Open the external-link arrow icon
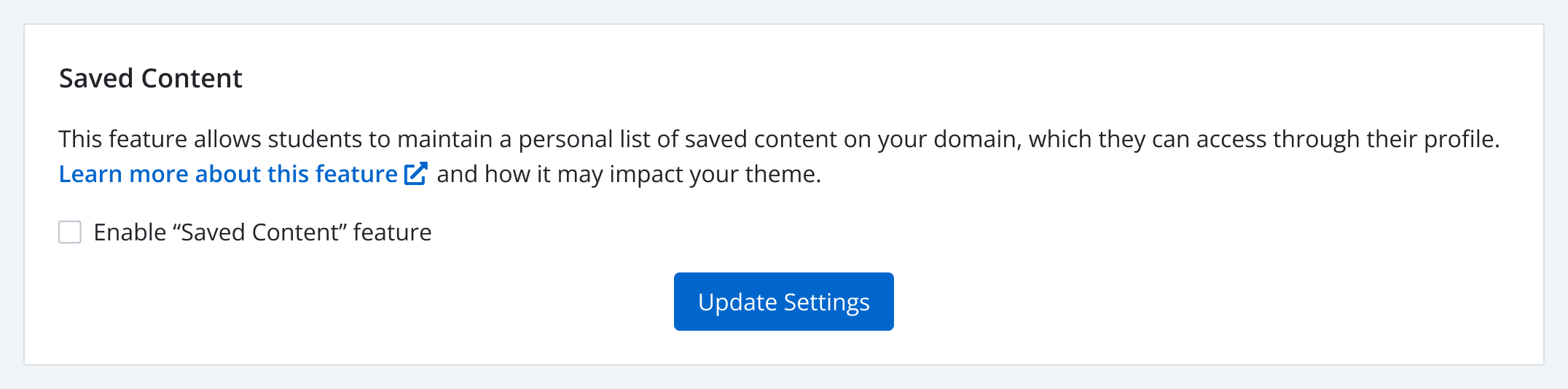Screen dimensions: 1568x389 (x=415, y=174)
